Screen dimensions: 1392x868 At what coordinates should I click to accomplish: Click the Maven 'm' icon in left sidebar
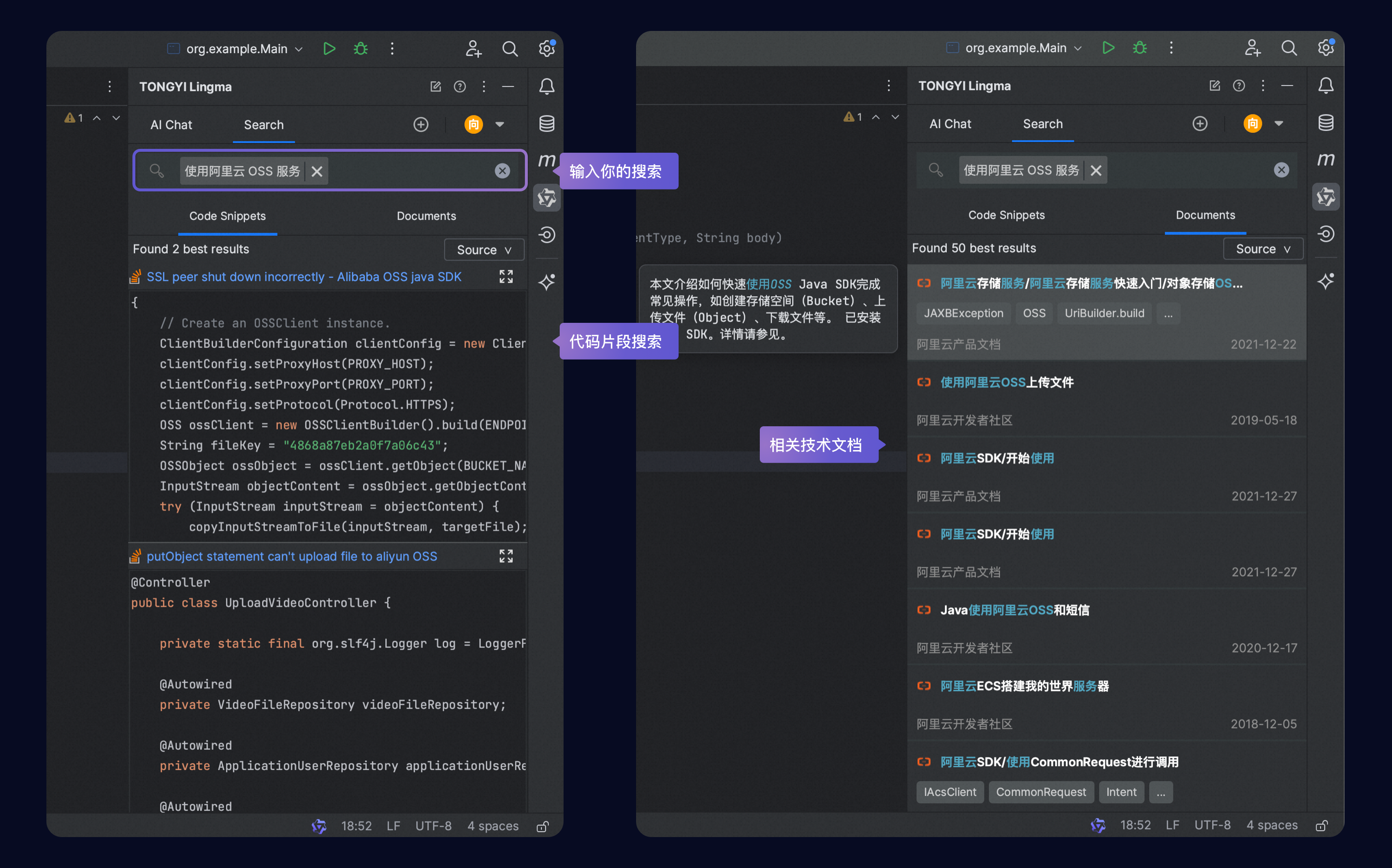(x=547, y=160)
